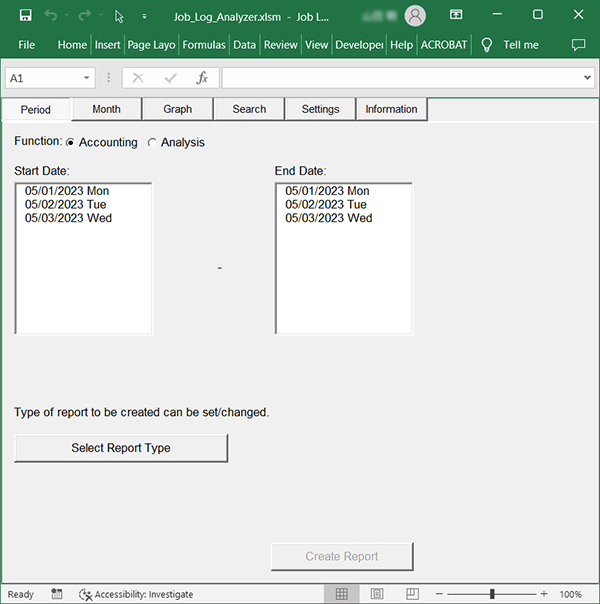The width and height of the screenshot is (600, 604).
Task: Open the Redo history dropdown arrow
Action: 101,15
